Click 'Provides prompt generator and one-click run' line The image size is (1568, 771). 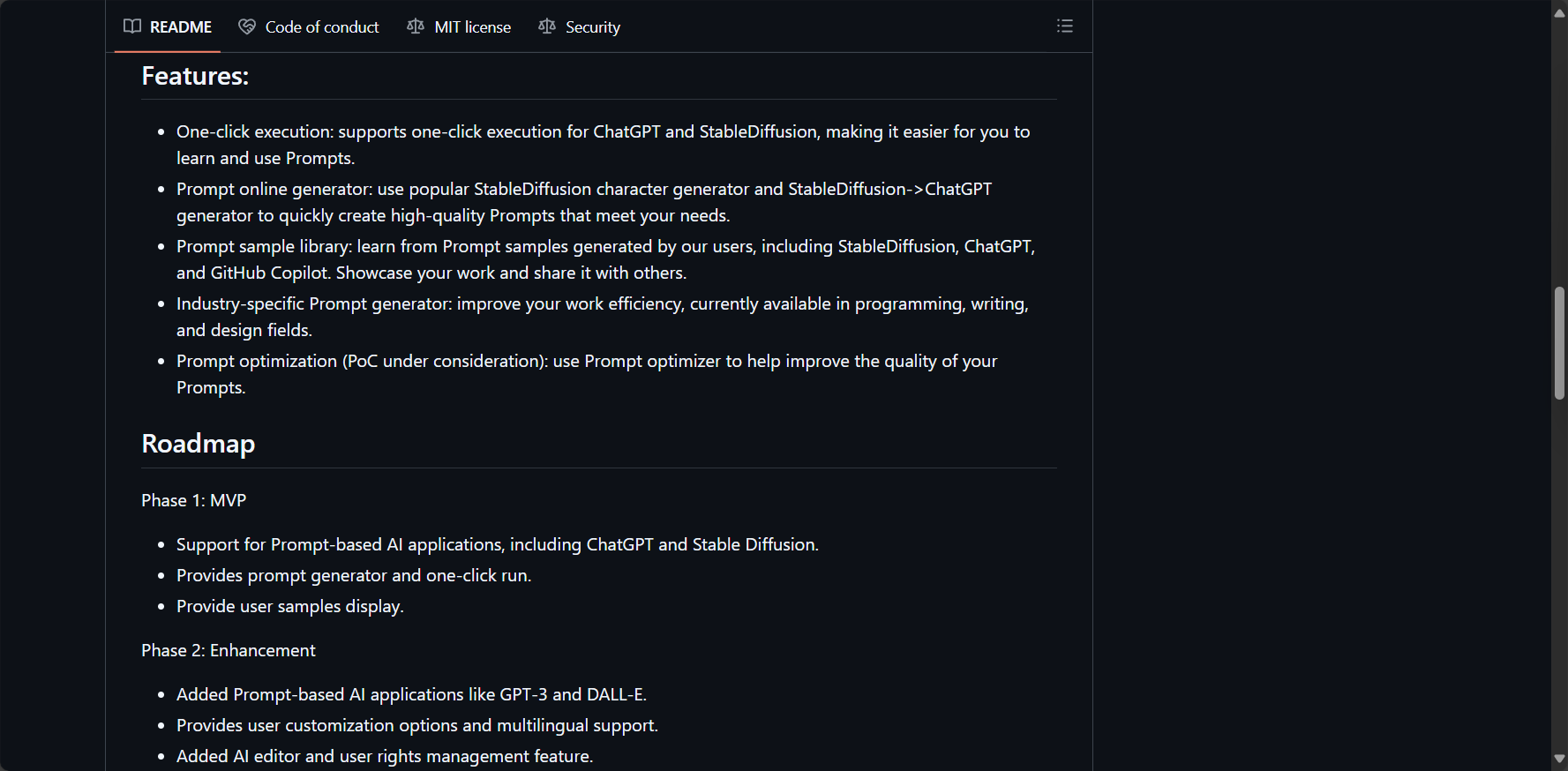(354, 575)
